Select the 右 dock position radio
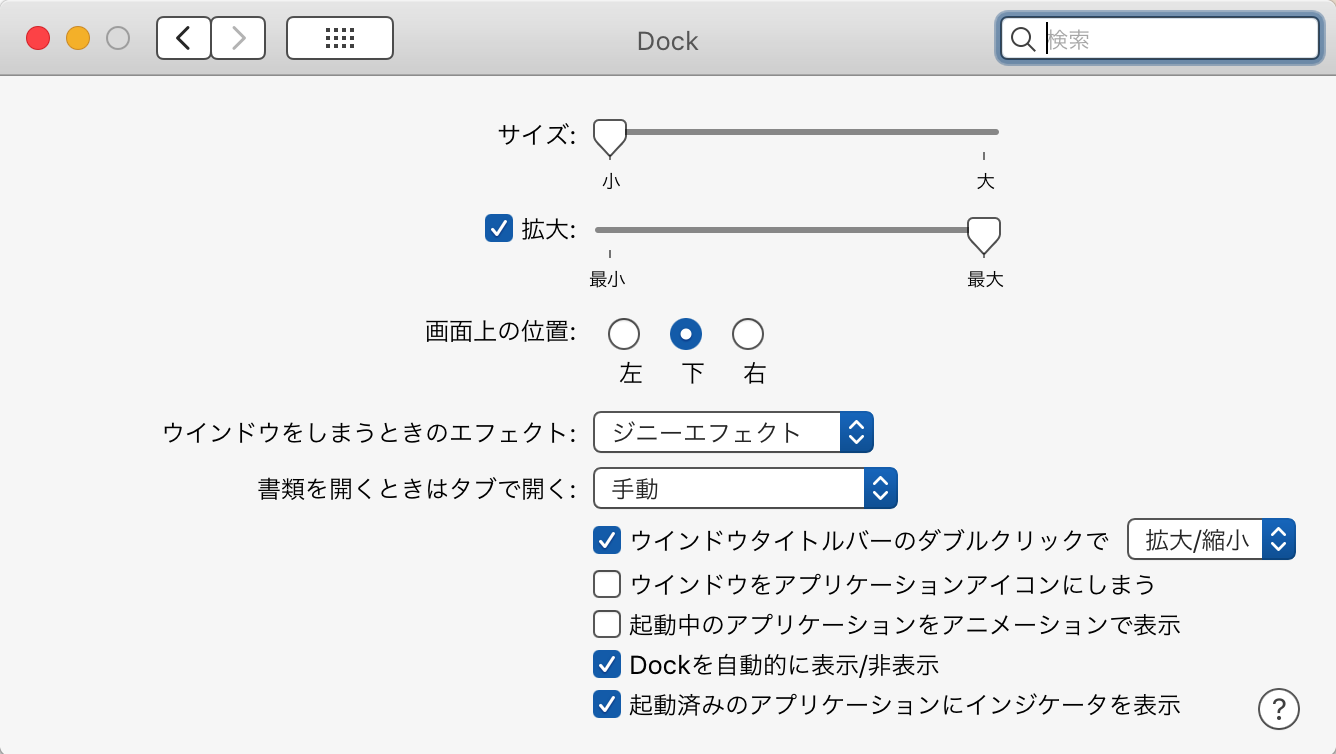This screenshot has height=754, width=1336. pyautogui.click(x=748, y=333)
